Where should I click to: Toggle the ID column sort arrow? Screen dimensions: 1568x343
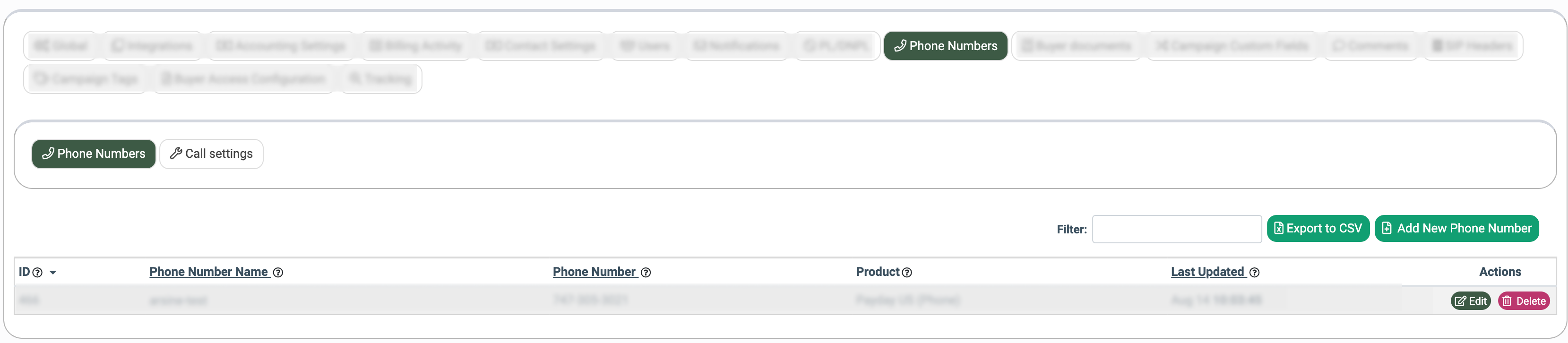(x=53, y=273)
